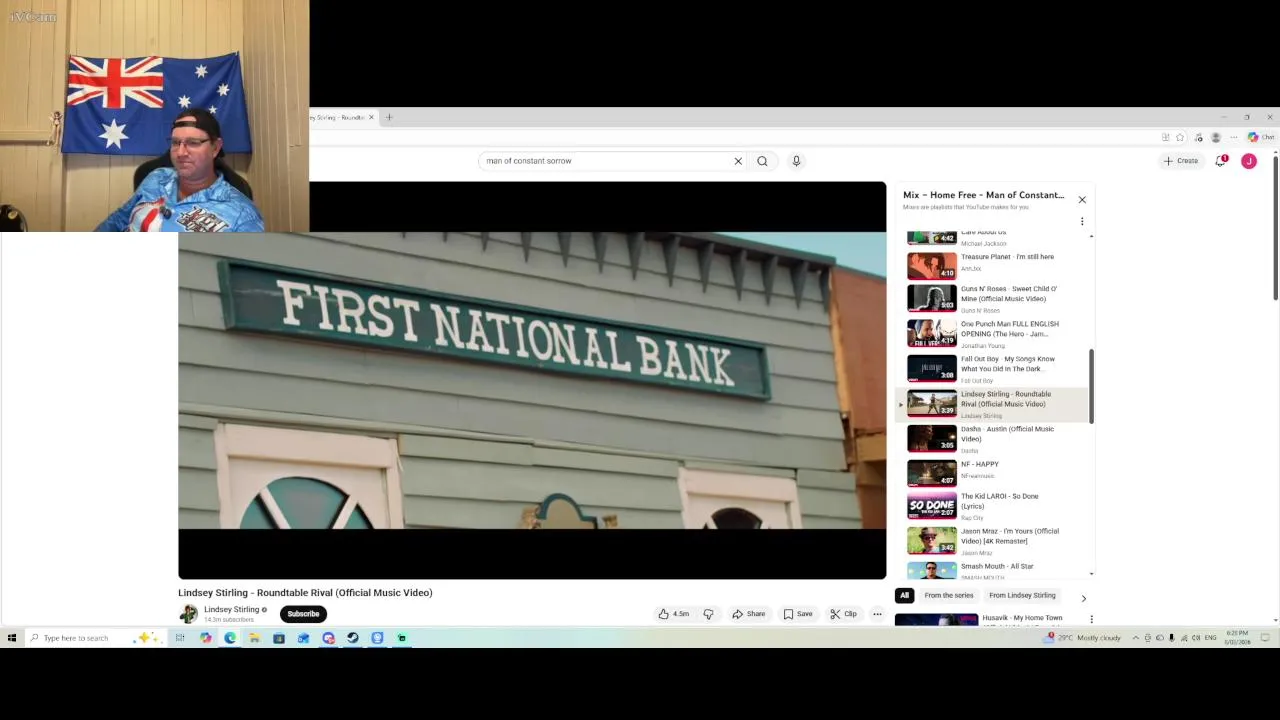Start voice search with microphone icon
Screen dimensions: 1280x720
tap(796, 161)
